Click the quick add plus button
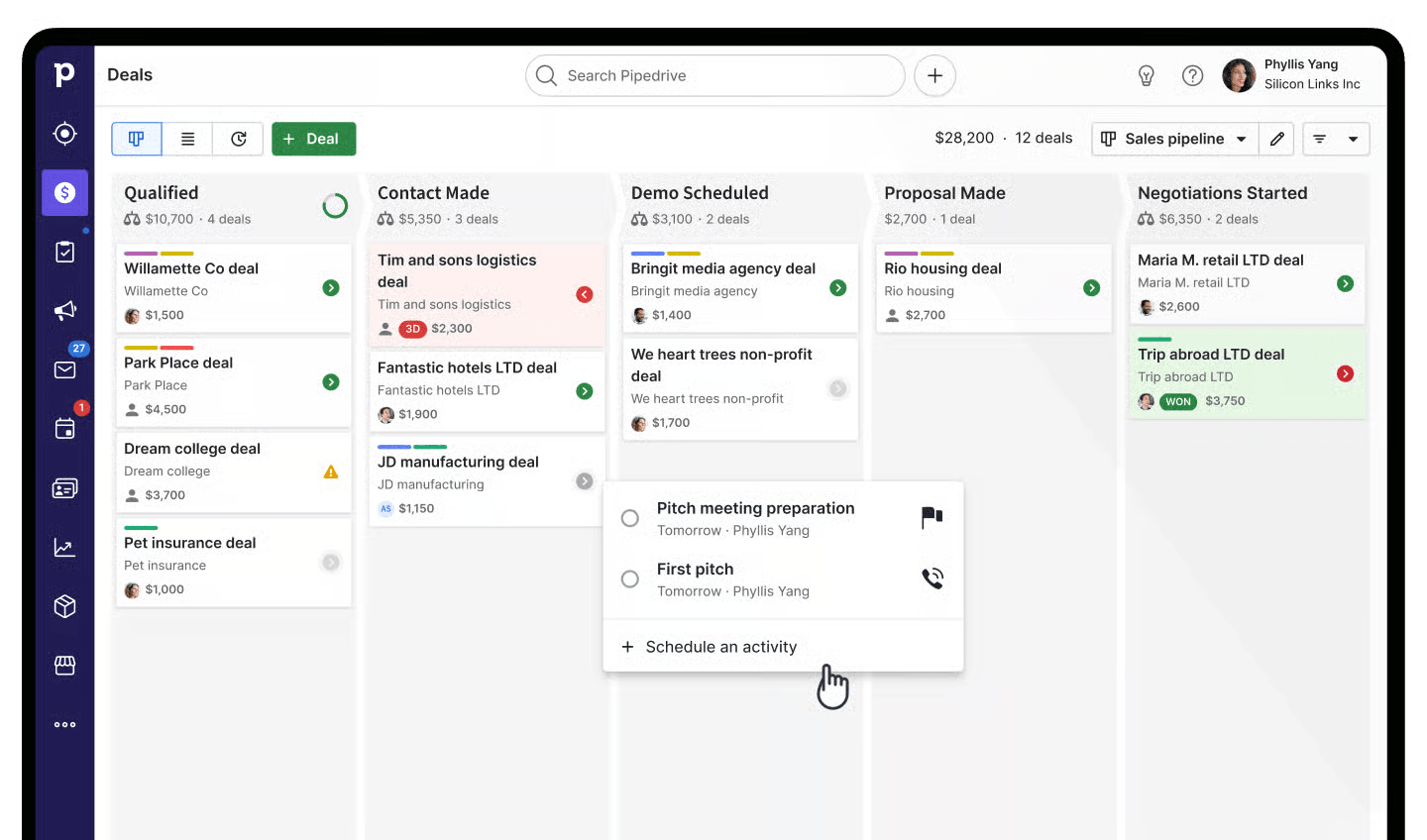The image size is (1427, 840). [x=934, y=75]
